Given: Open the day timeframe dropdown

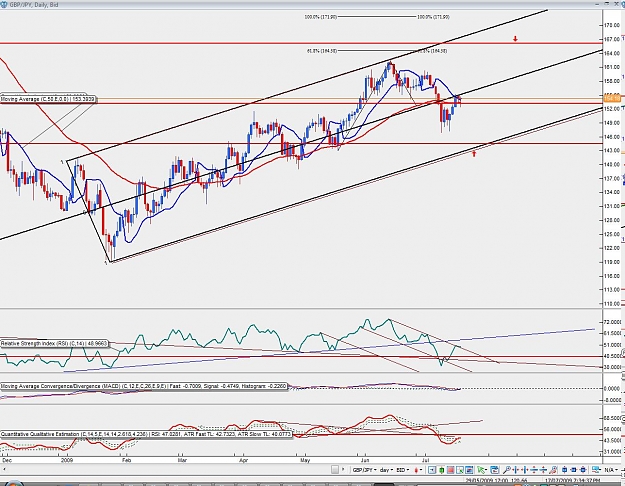Looking at the screenshot, I should (386, 470).
